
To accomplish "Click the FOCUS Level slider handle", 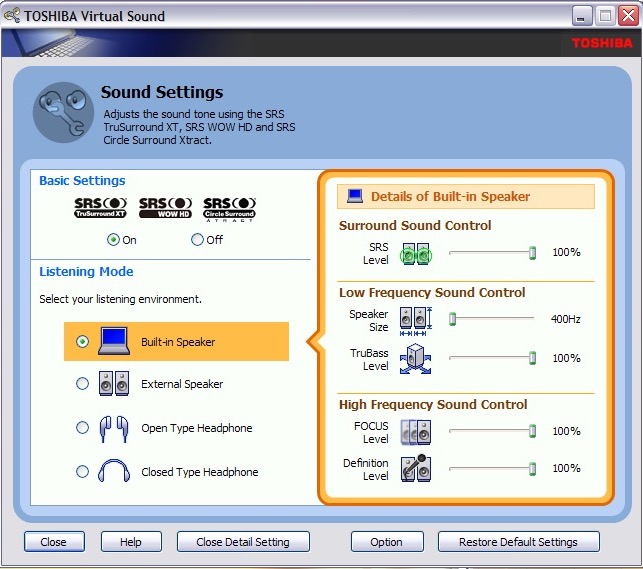I will (x=533, y=431).
